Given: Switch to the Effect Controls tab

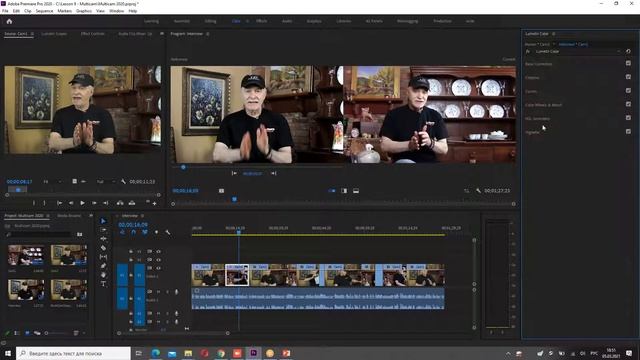Looking at the screenshot, I should pos(93,34).
